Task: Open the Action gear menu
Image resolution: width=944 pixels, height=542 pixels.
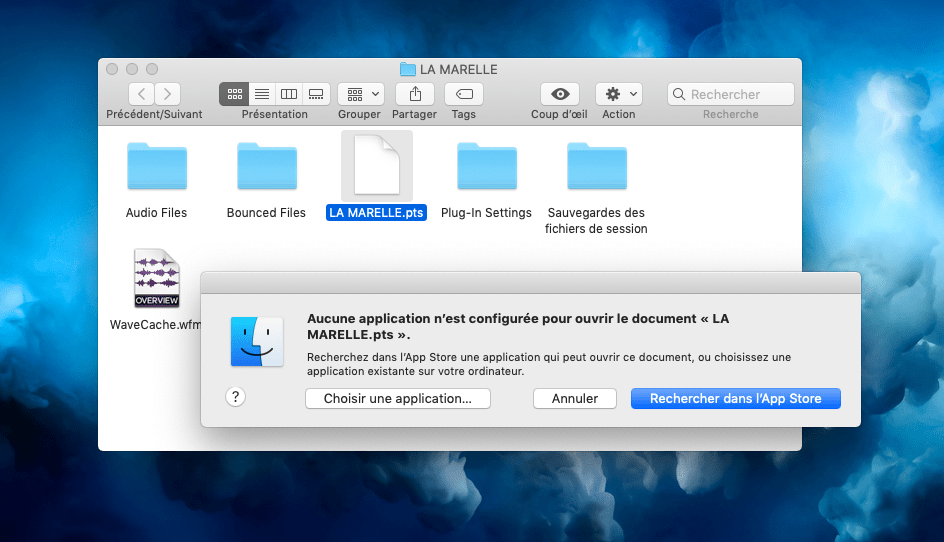Action: click(619, 94)
